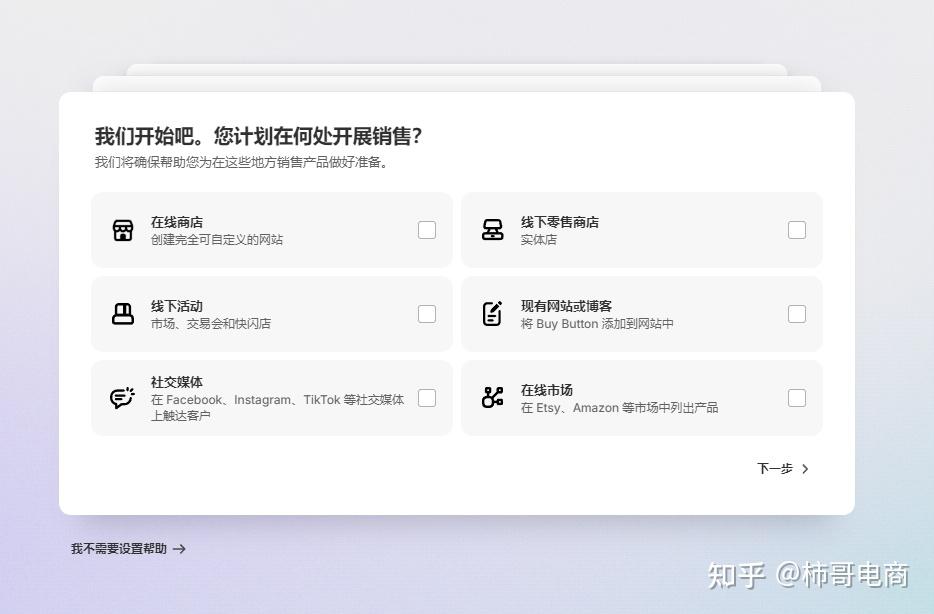
Task: Click the 在线市场 title text
Action: pos(547,390)
